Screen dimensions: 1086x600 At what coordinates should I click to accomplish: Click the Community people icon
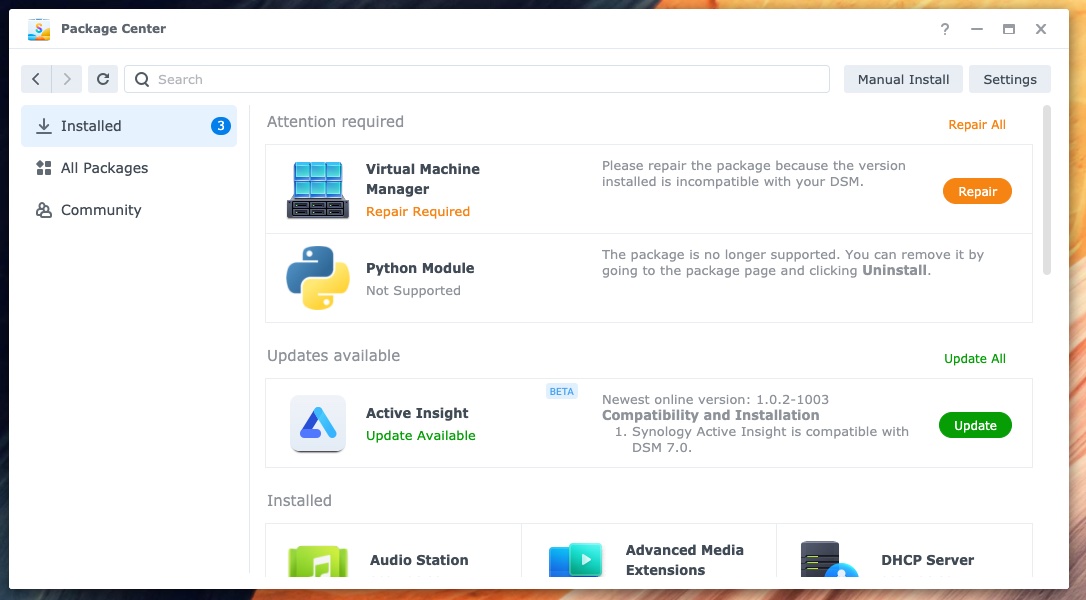44,210
